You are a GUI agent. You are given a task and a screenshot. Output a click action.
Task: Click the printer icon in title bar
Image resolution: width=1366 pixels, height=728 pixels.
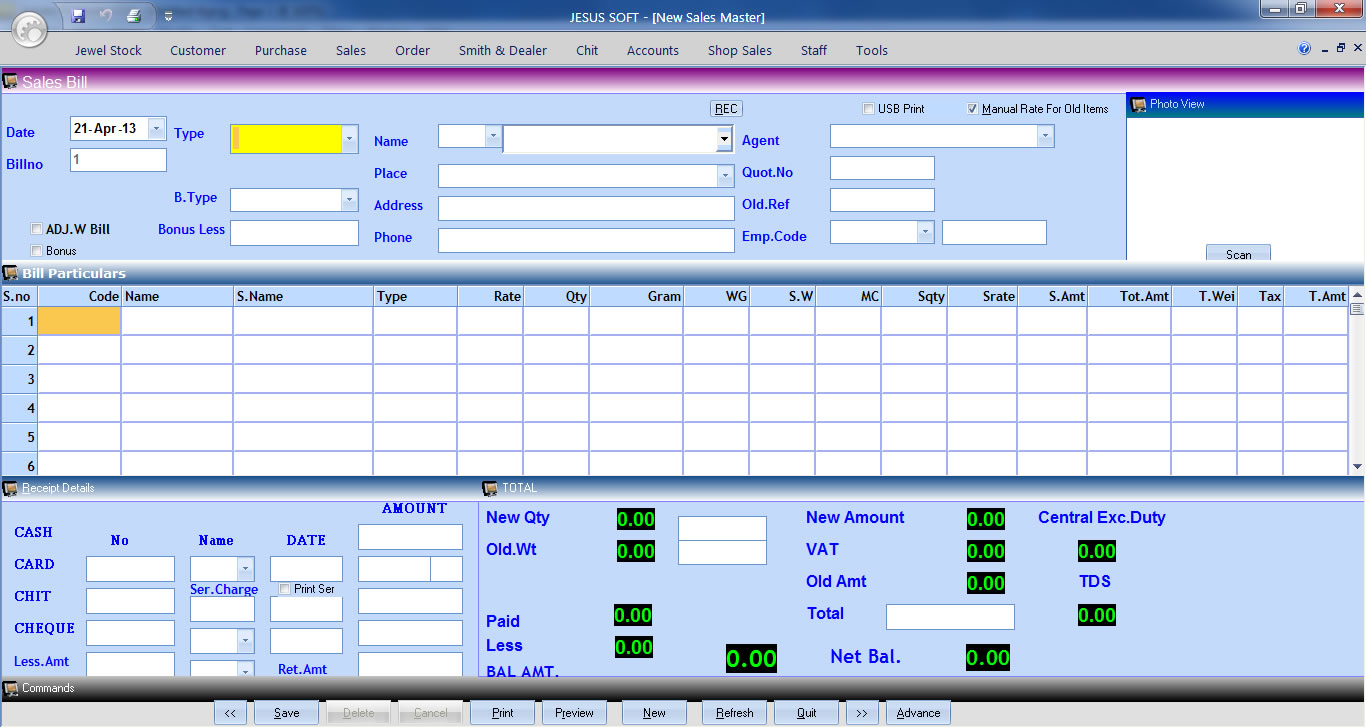click(133, 16)
